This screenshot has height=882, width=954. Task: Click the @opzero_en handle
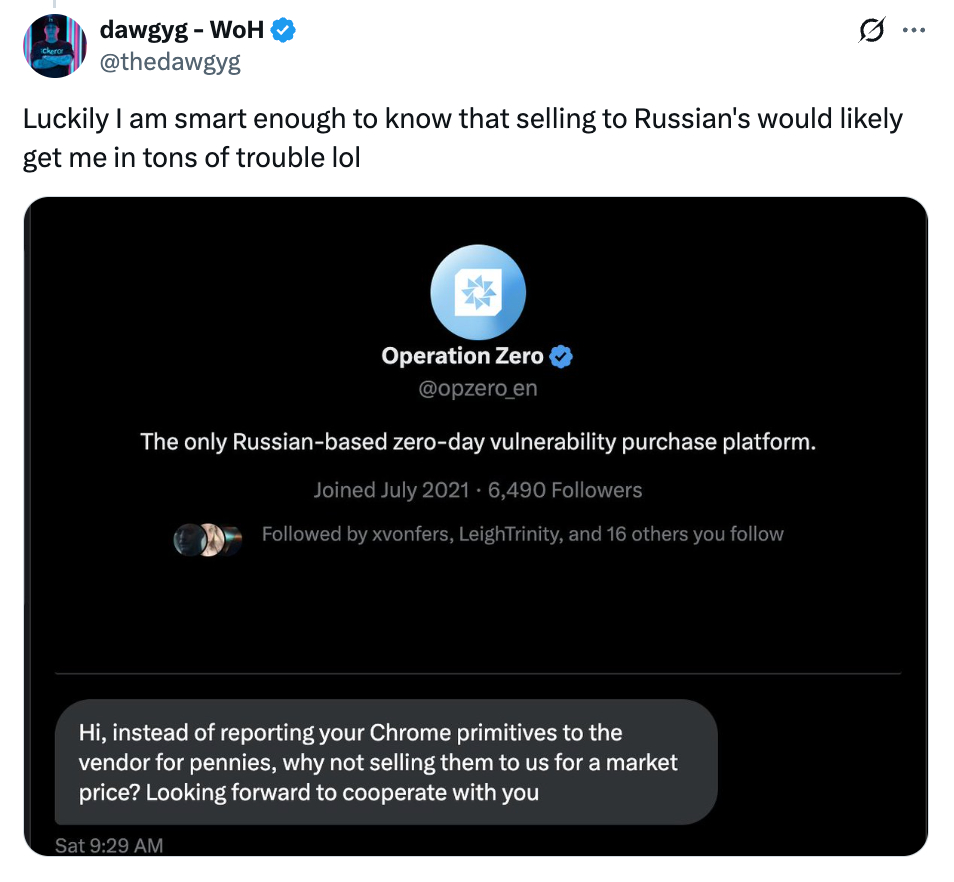(477, 389)
